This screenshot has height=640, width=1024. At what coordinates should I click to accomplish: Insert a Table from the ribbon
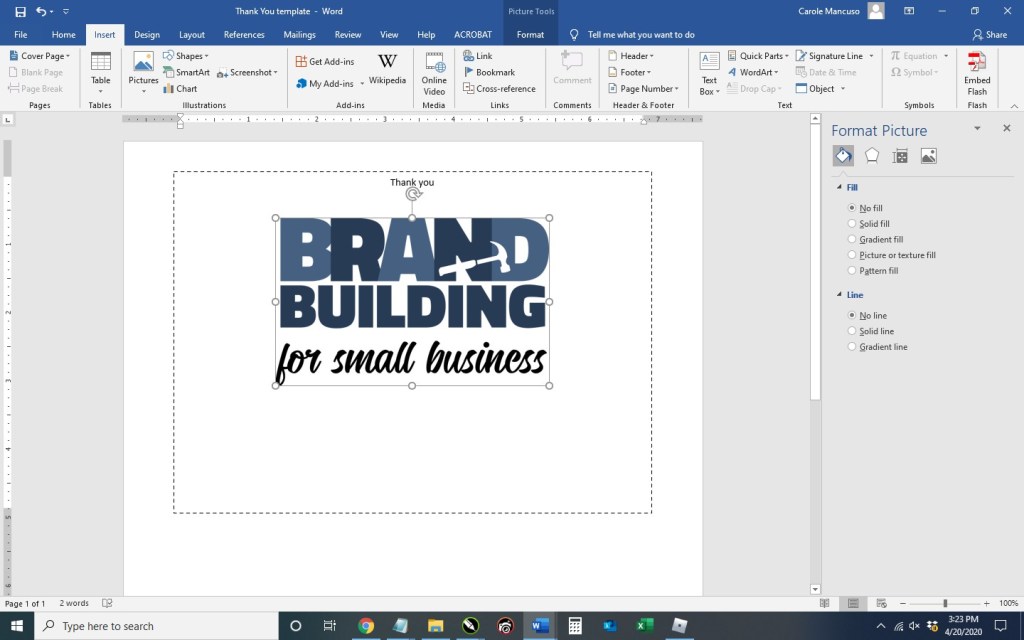tap(101, 68)
